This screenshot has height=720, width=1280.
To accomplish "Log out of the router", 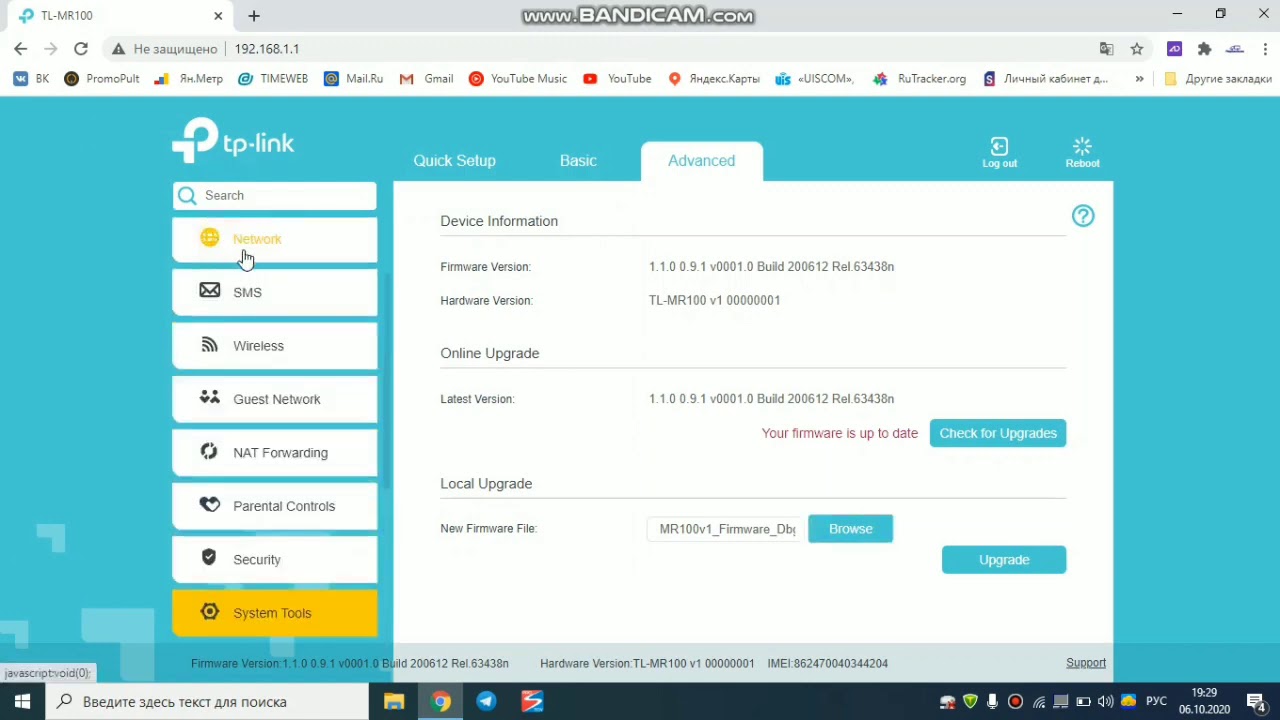I will click(x=999, y=152).
